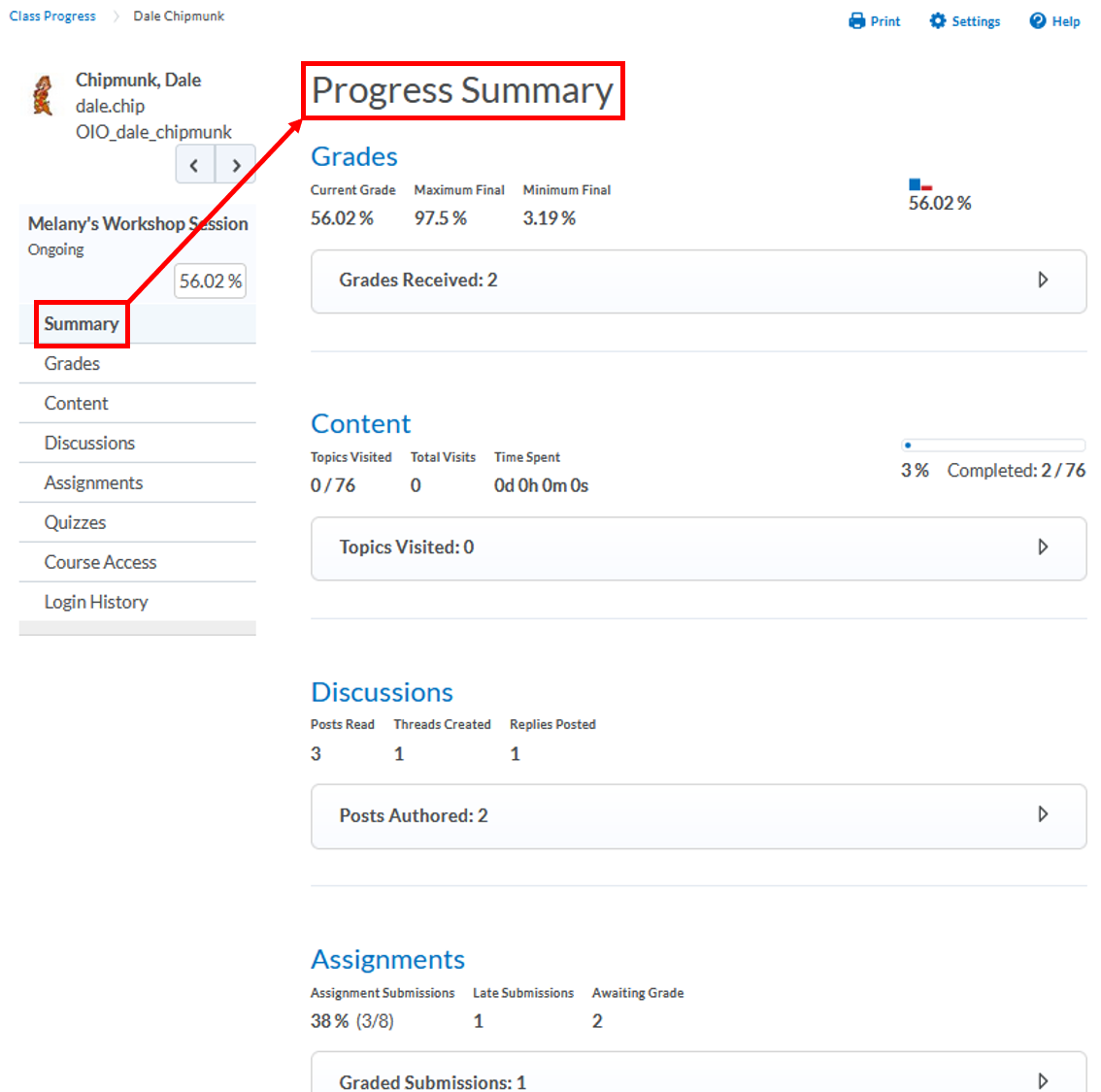Image resolution: width=1101 pixels, height=1092 pixels.
Task: Click the Print printer icon
Action: [856, 21]
